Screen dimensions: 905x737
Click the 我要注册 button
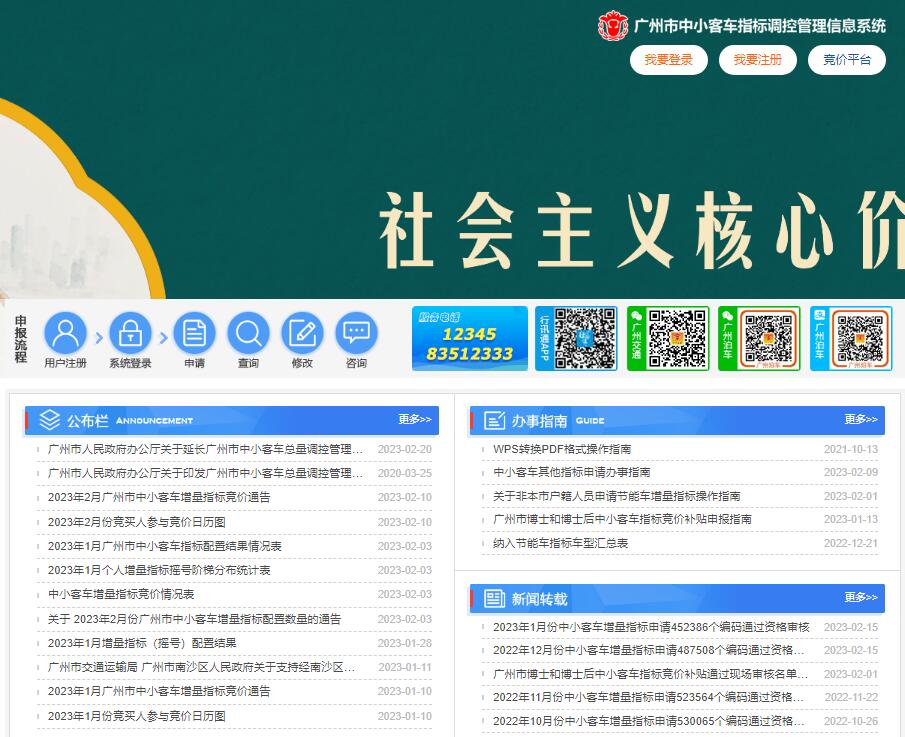pos(757,60)
